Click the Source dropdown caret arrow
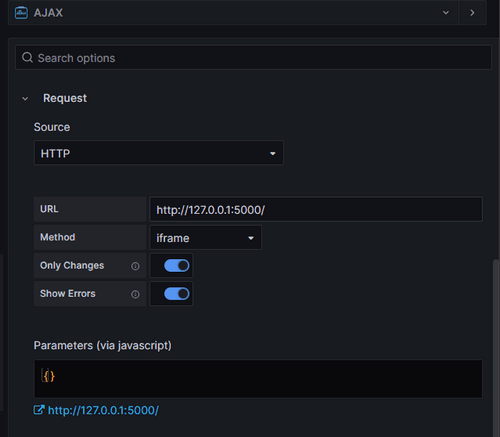500x437 pixels. 273,153
